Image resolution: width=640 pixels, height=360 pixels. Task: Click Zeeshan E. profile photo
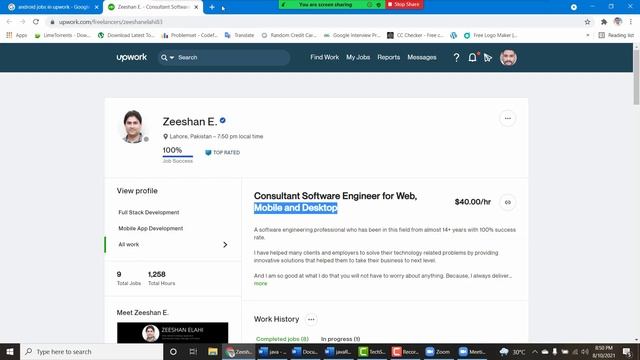[x=133, y=126]
